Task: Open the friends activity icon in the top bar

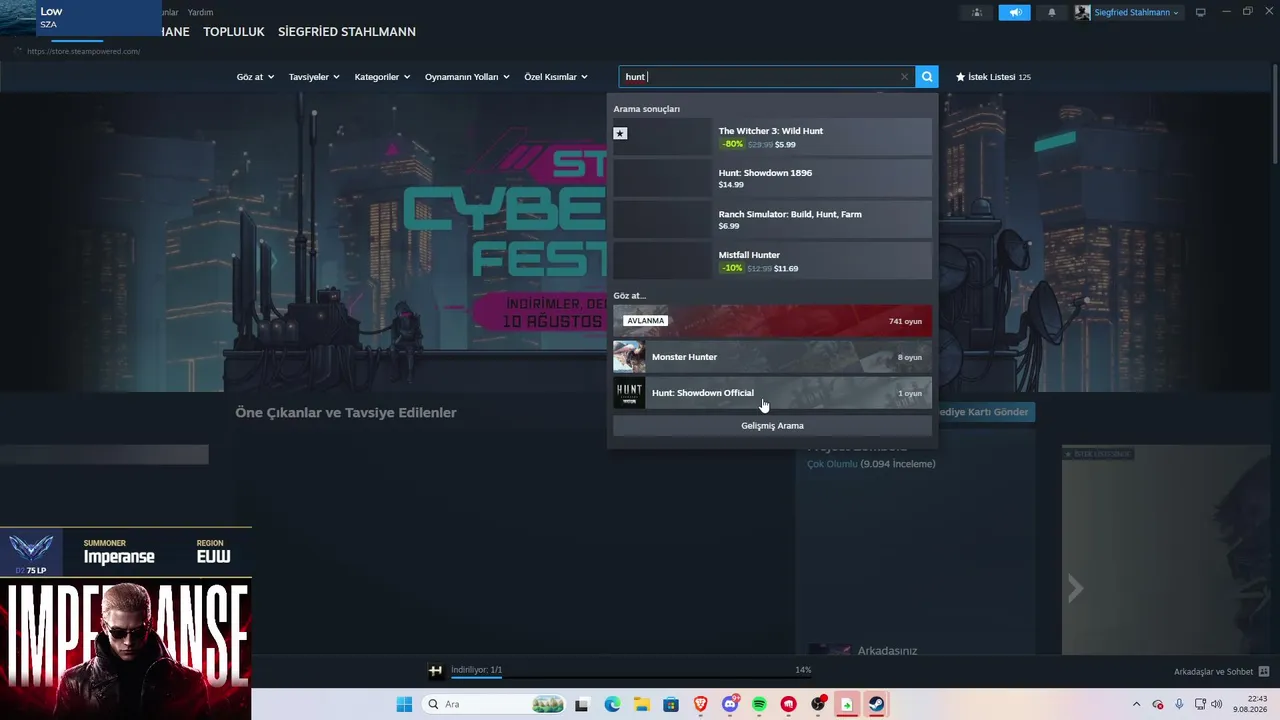Action: pos(977,13)
